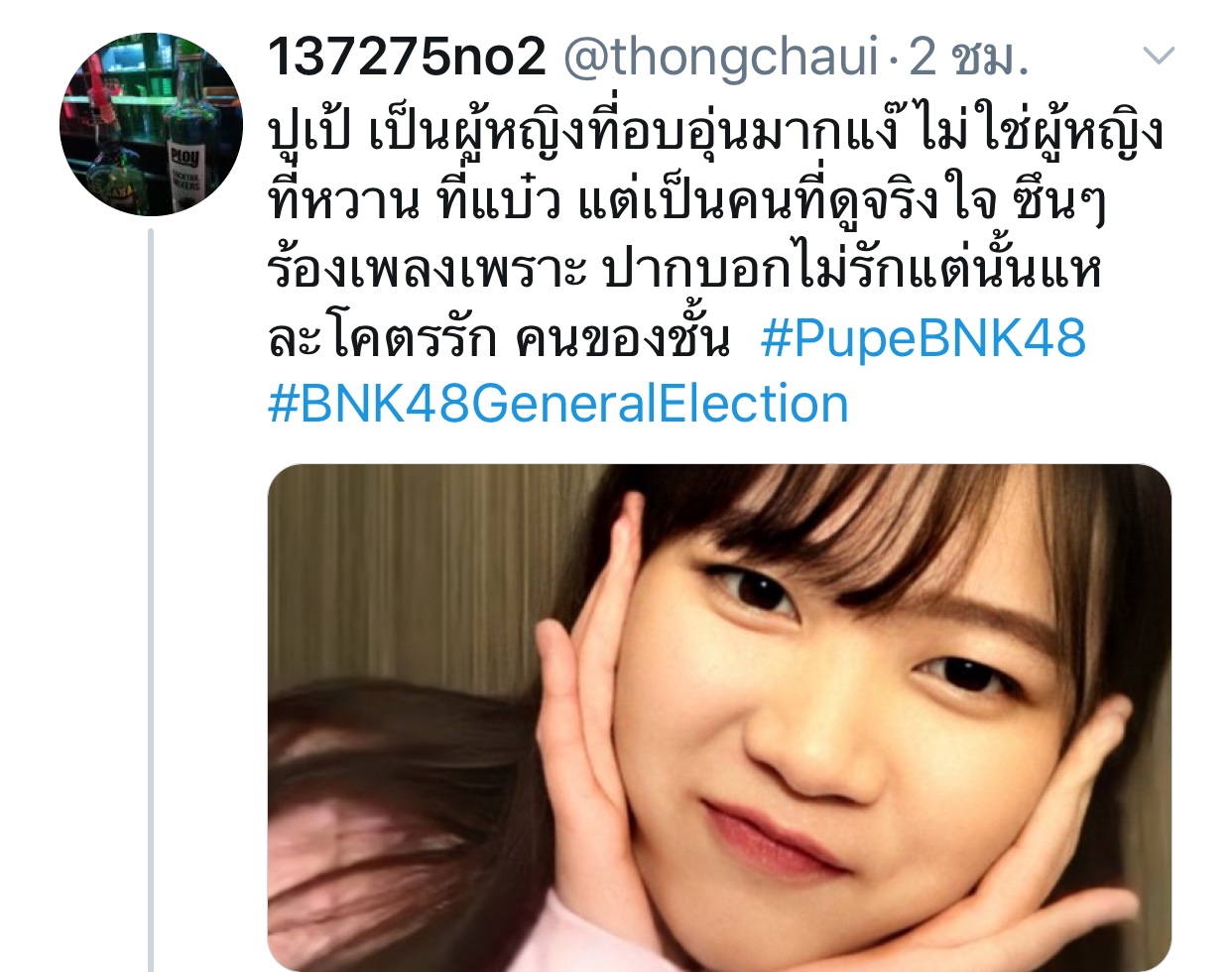Open the tweet options chevron menu
The height and width of the screenshot is (972, 1232).
[x=1159, y=57]
